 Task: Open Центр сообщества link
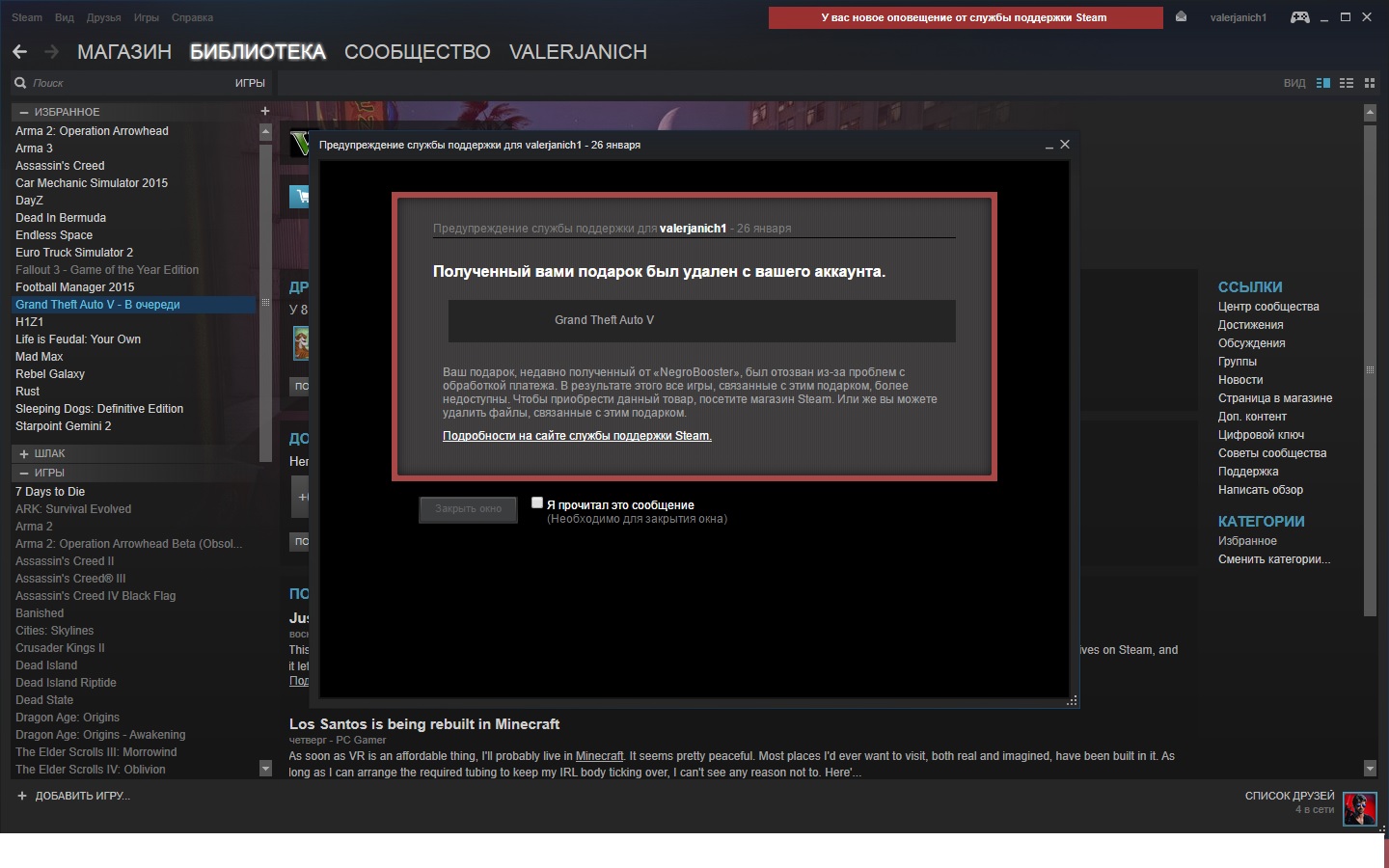(x=1268, y=307)
